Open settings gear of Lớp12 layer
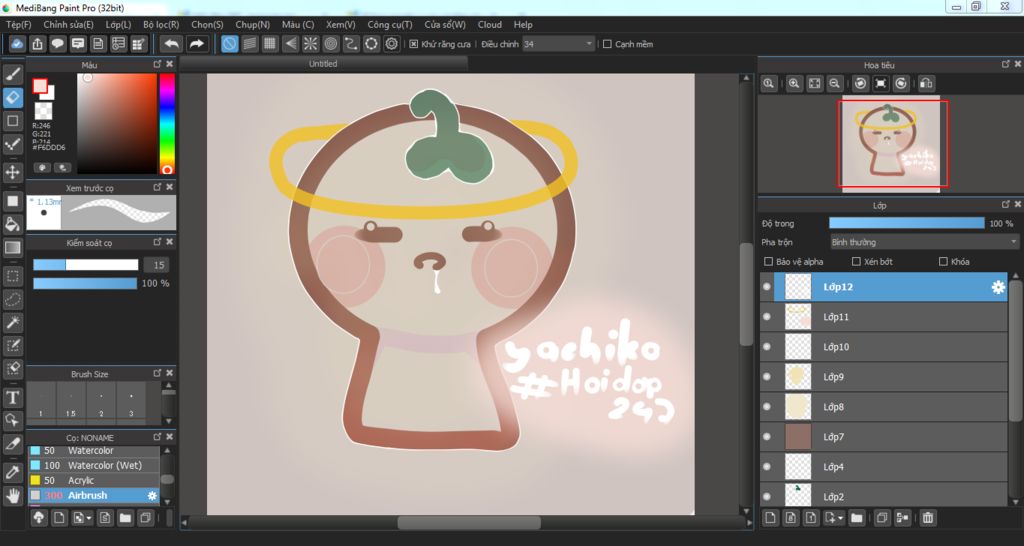The height and width of the screenshot is (546, 1024). click(x=998, y=287)
